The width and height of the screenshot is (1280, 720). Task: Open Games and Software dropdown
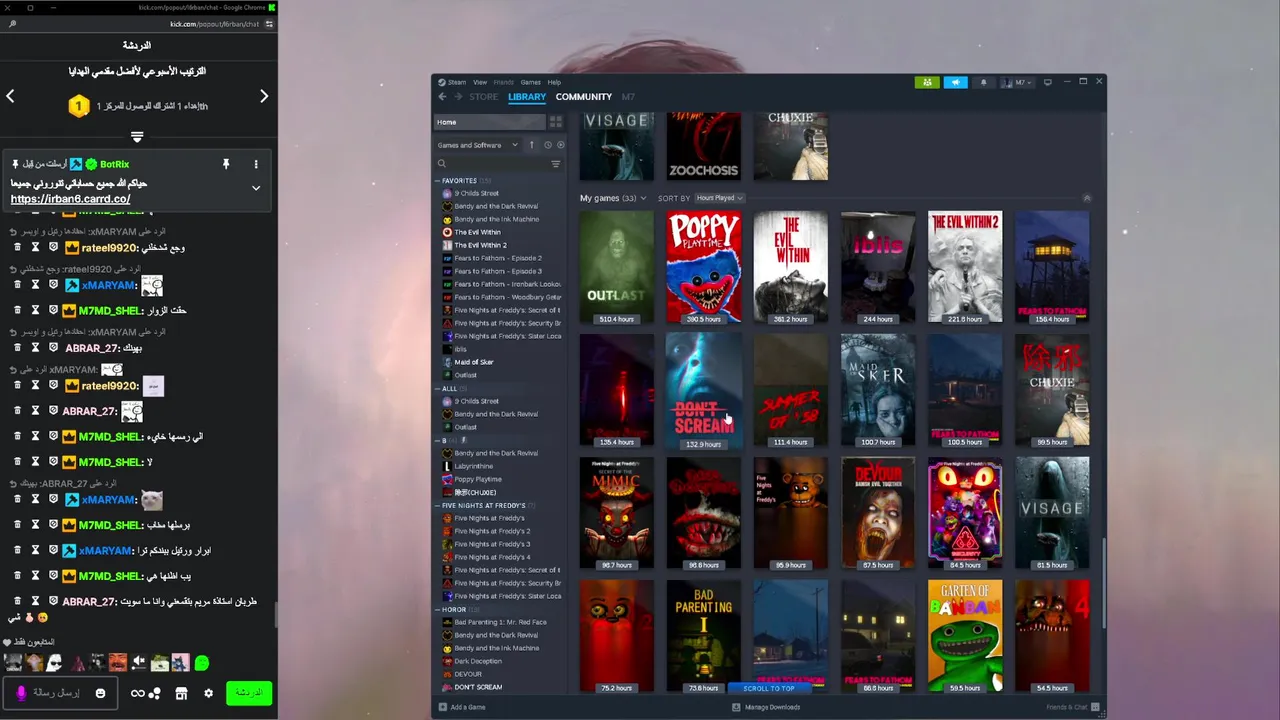(x=478, y=145)
